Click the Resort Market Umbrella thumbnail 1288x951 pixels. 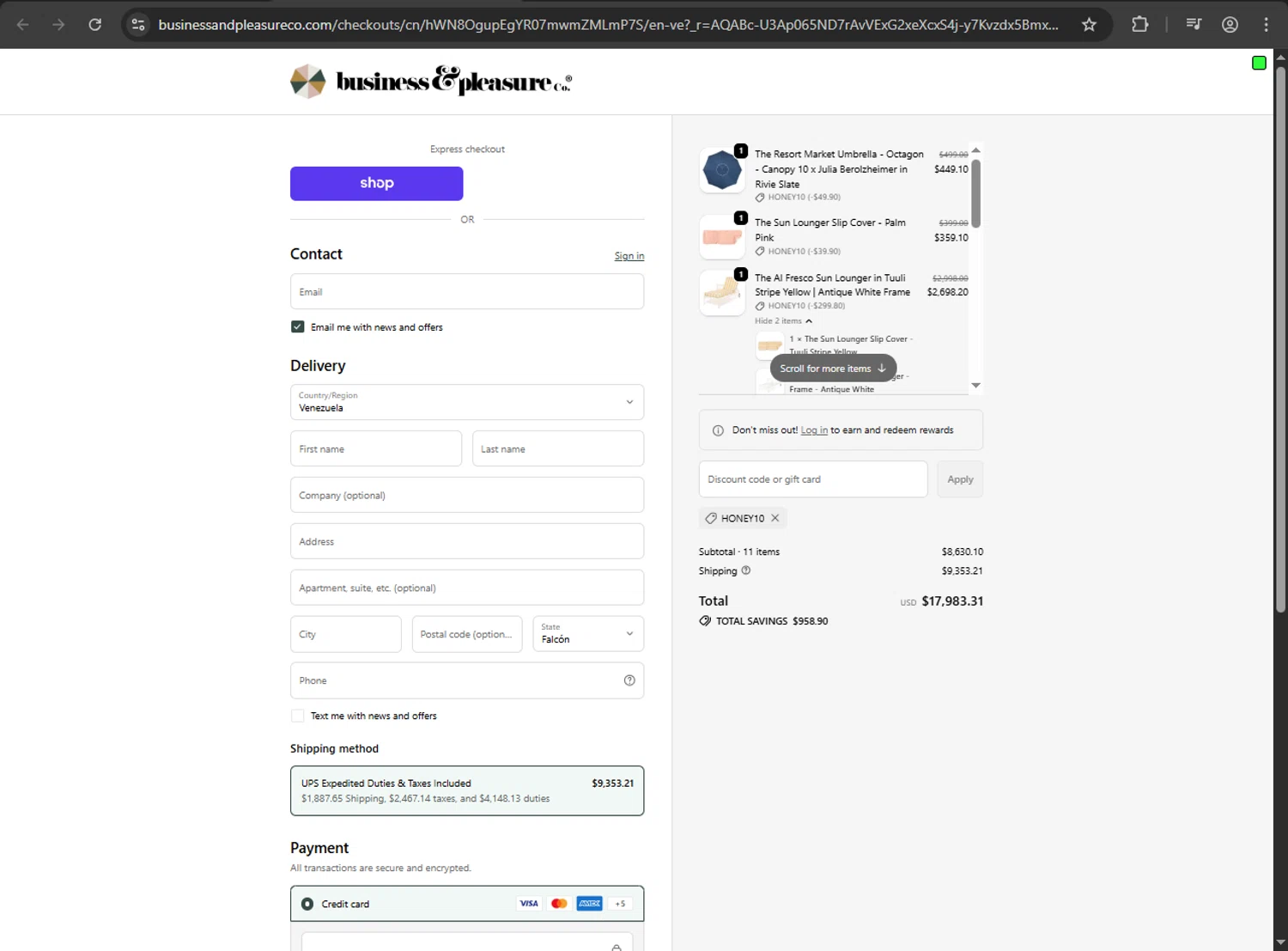pos(722,170)
